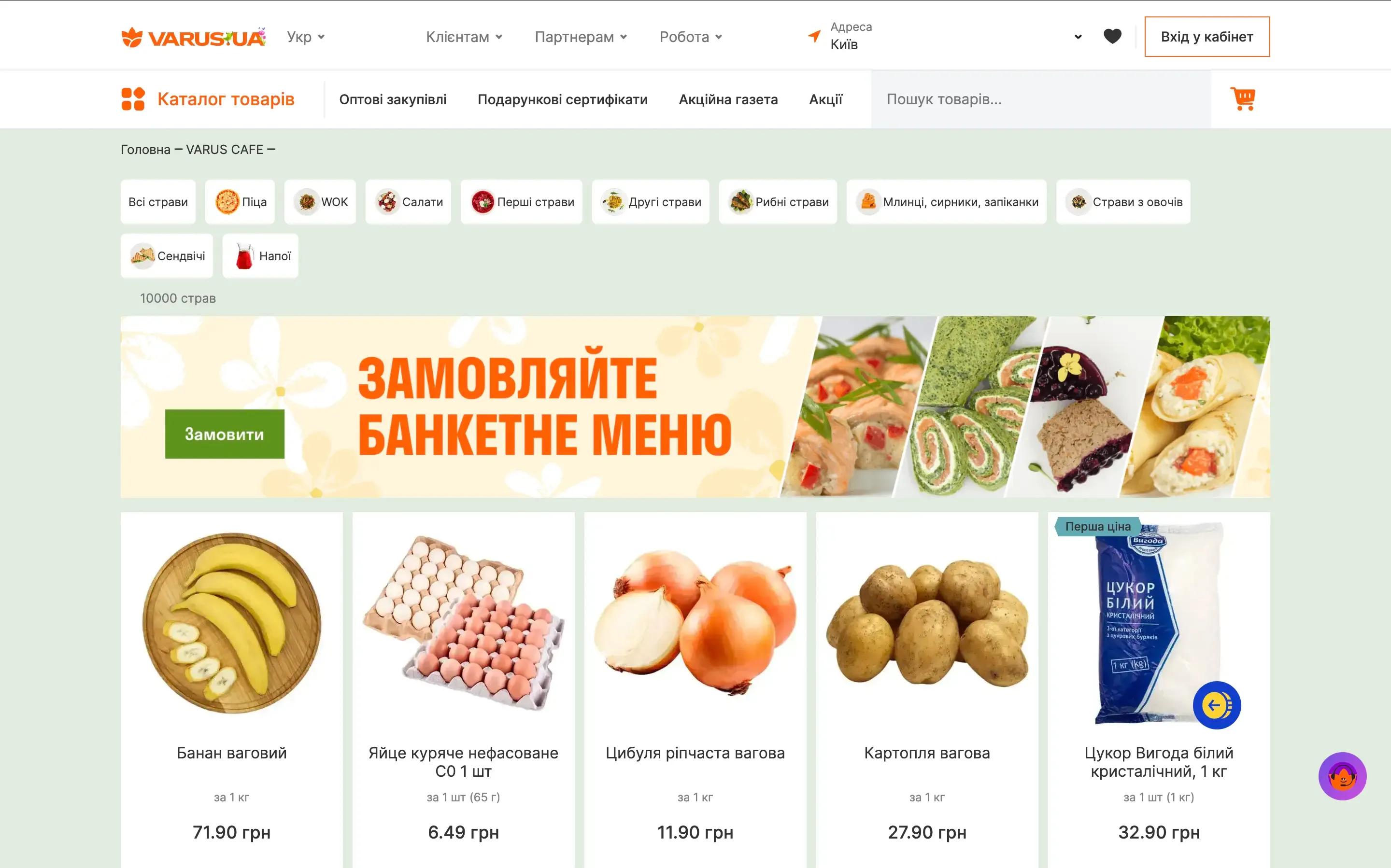Select the Піца category with pizza icon
Image resolution: width=1391 pixels, height=868 pixels.
tap(240, 202)
